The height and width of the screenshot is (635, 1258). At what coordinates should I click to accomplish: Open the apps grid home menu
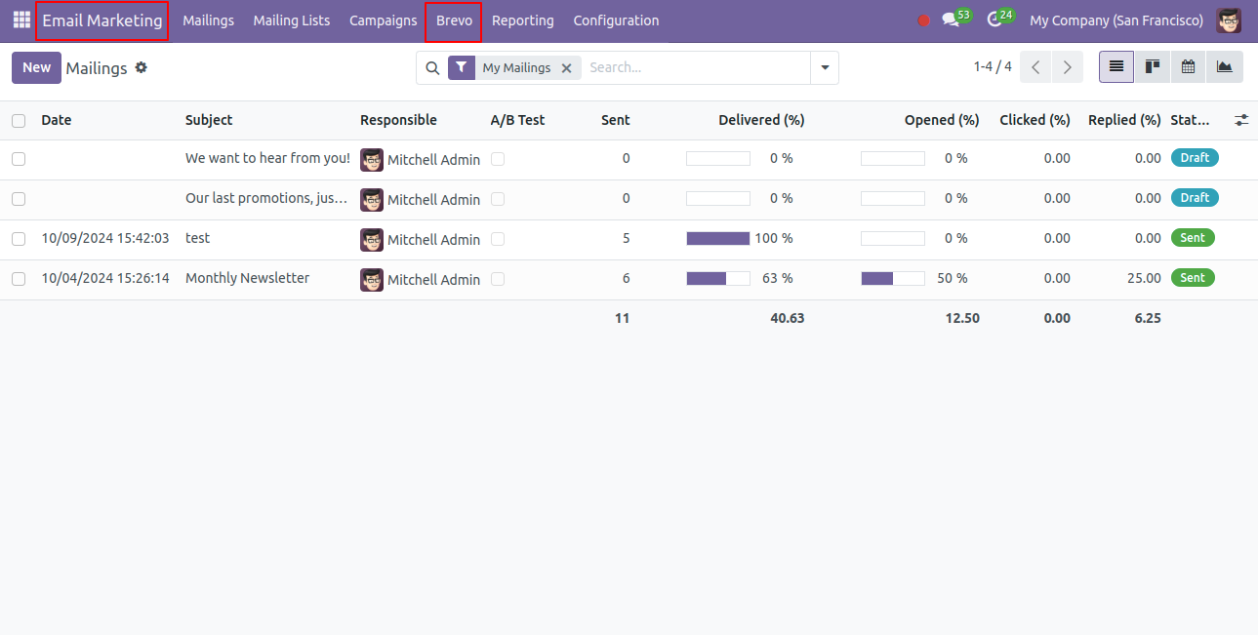[21, 20]
